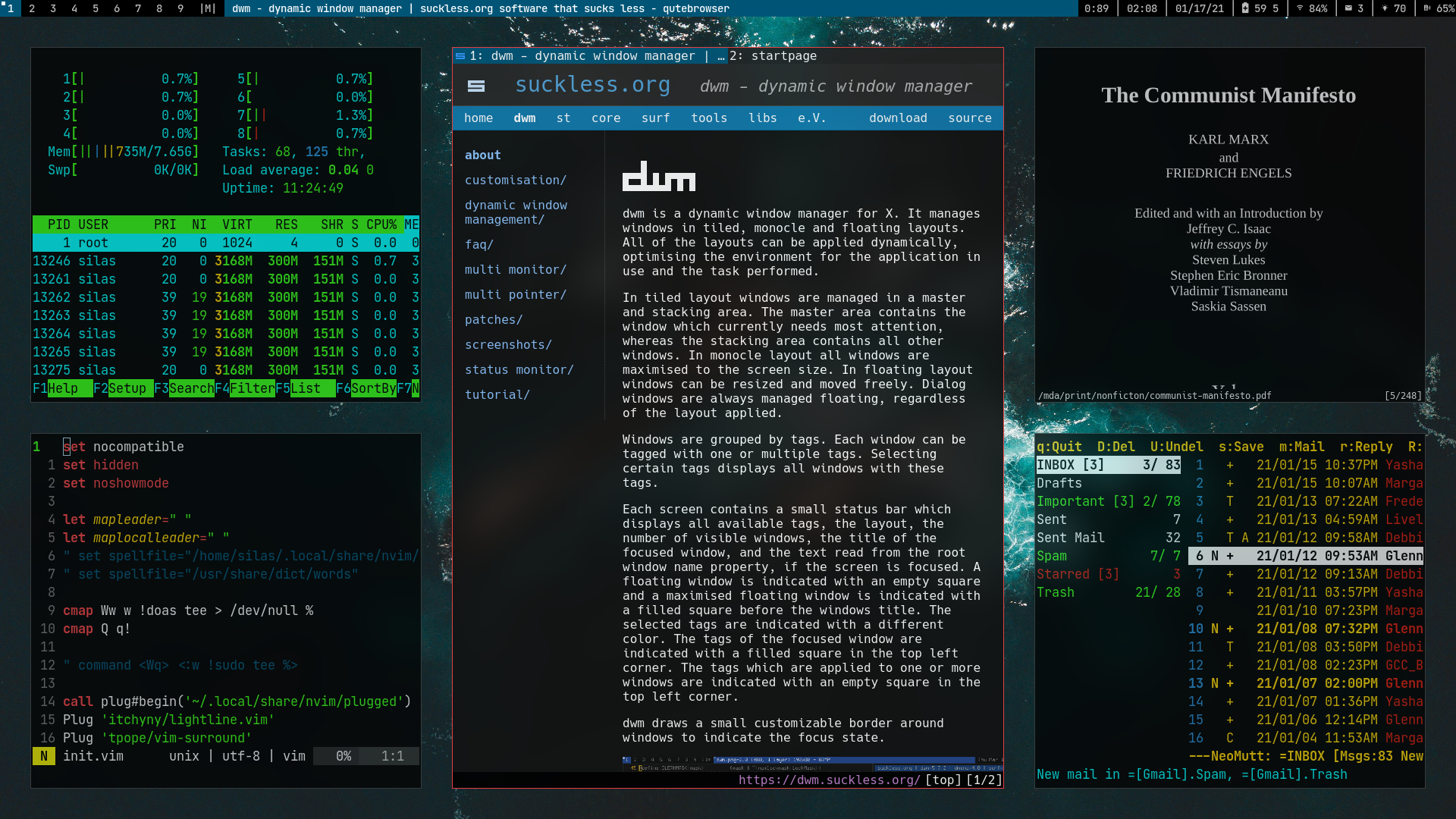Click the wifi signal icon

(x=1300, y=8)
